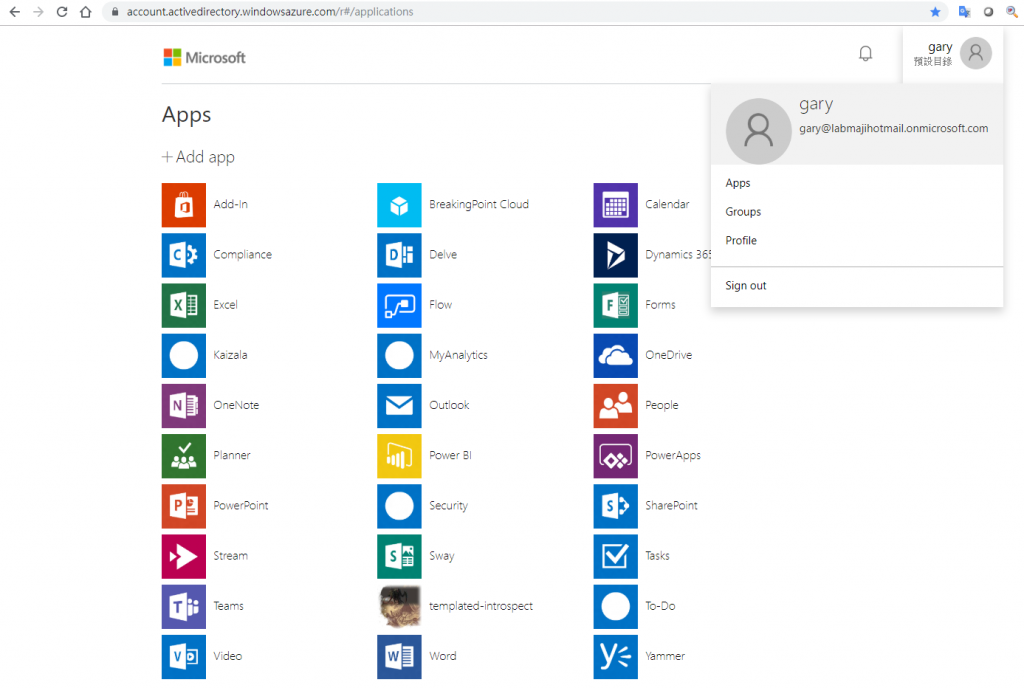Collapse the gary account dropdown header
The height and width of the screenshot is (688, 1024).
(x=953, y=54)
